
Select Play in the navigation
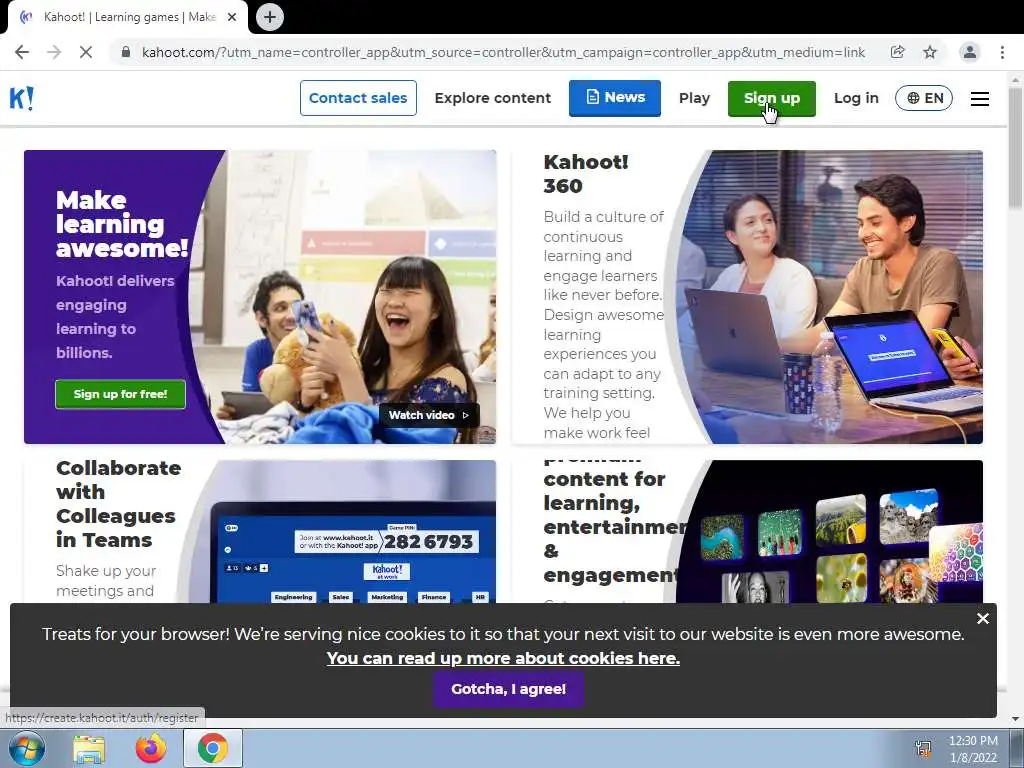pos(694,98)
